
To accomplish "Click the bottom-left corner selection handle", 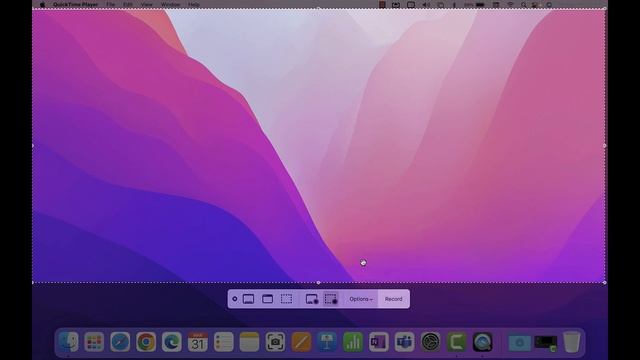I will pos(33,282).
